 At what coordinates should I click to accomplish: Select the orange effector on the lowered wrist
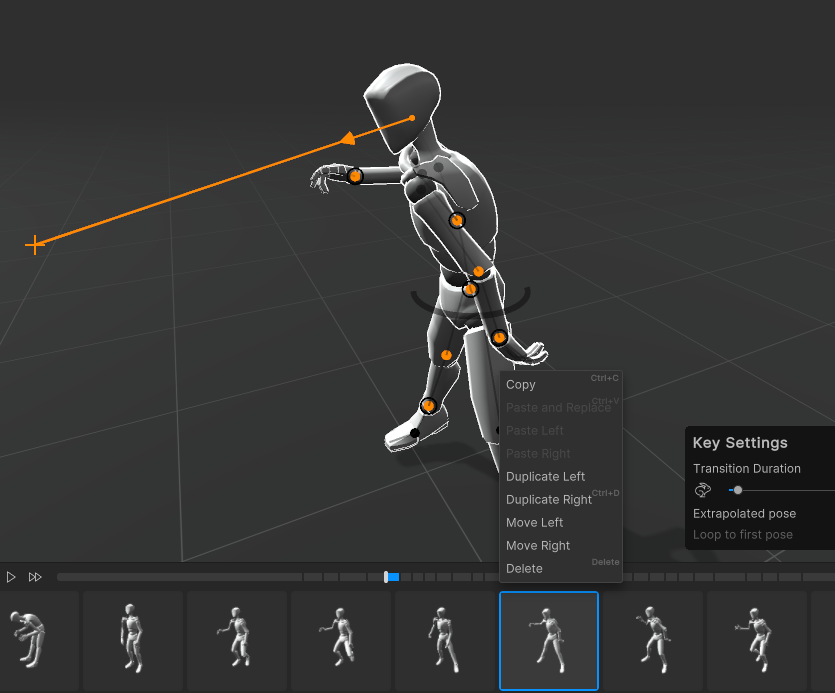pos(499,337)
